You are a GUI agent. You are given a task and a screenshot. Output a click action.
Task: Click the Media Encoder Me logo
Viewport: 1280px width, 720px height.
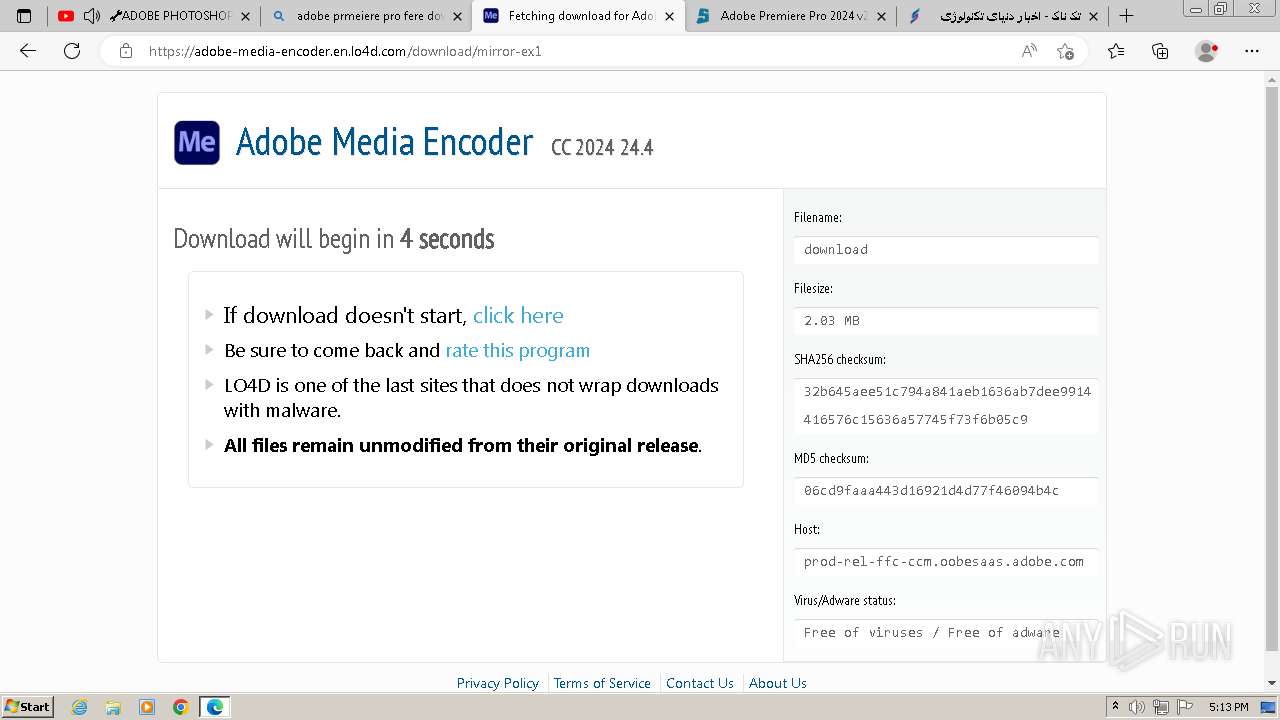[x=197, y=143]
